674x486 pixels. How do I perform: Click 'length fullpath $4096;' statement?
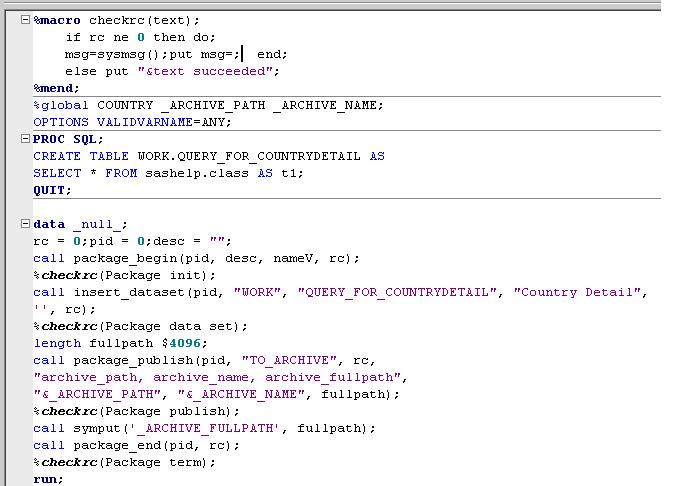(121, 343)
